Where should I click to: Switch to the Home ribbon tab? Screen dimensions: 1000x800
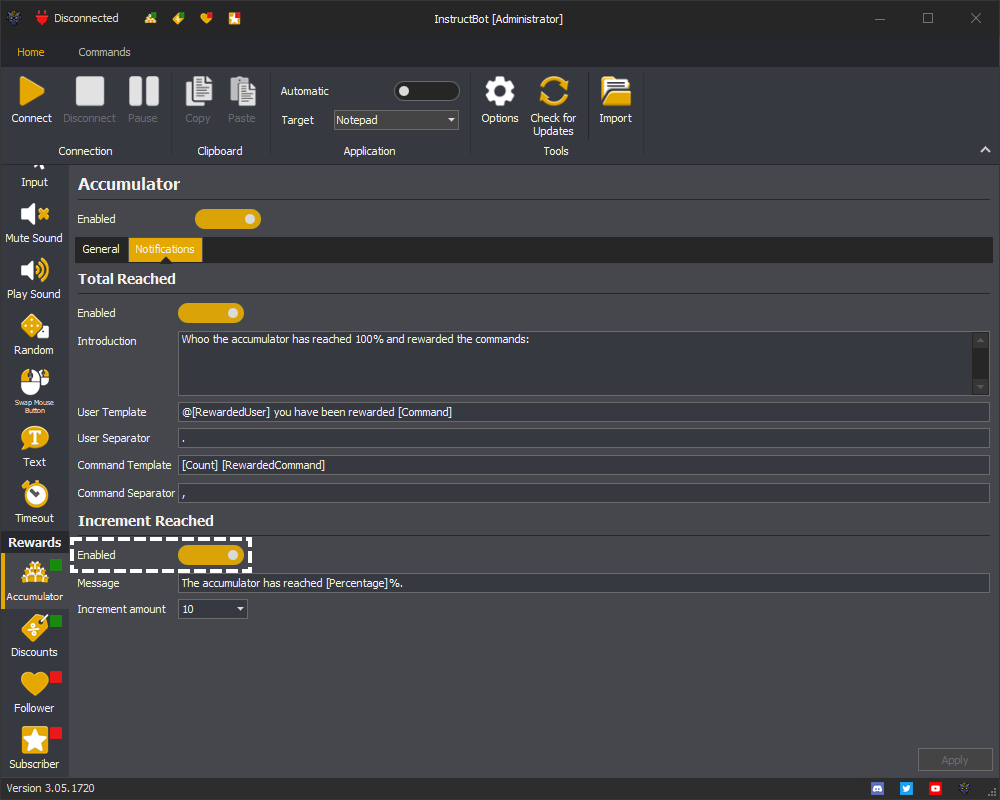(x=31, y=52)
